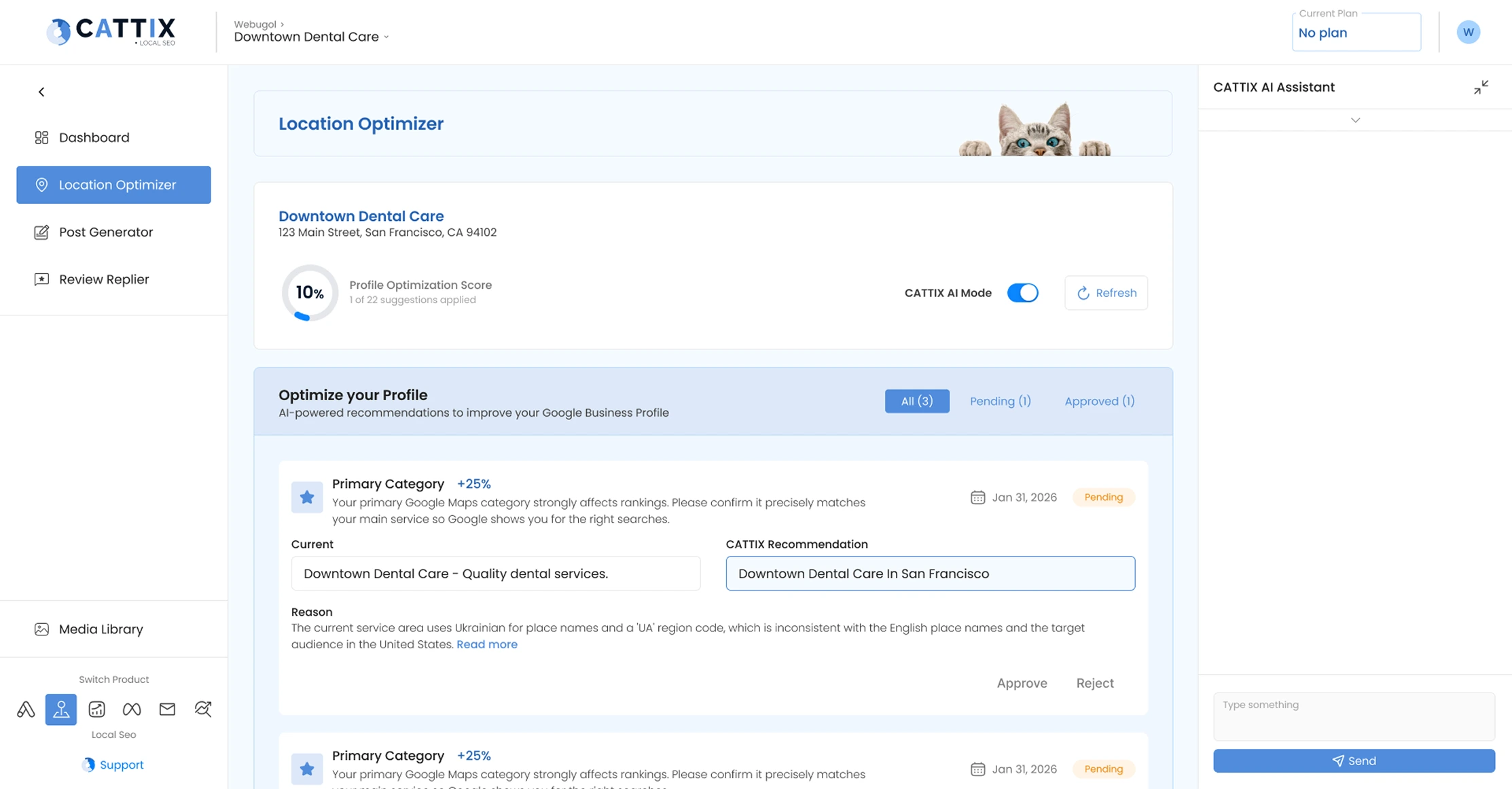Screen dimensions: 1512x789
Task: Send the AI assistant message
Action: point(1354,761)
